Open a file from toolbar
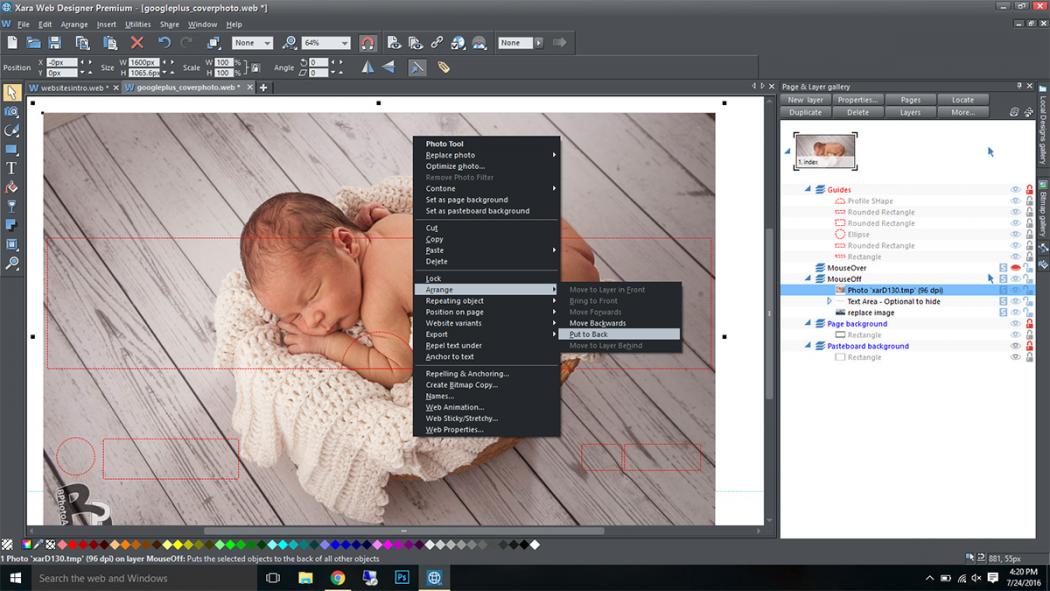The image size is (1050, 591). coord(33,43)
